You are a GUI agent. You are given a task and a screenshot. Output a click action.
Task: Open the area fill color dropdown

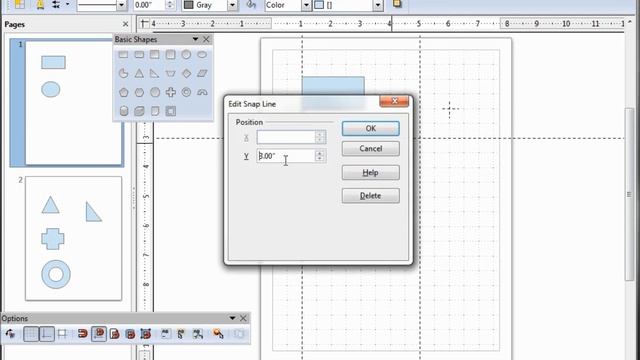pos(378,5)
